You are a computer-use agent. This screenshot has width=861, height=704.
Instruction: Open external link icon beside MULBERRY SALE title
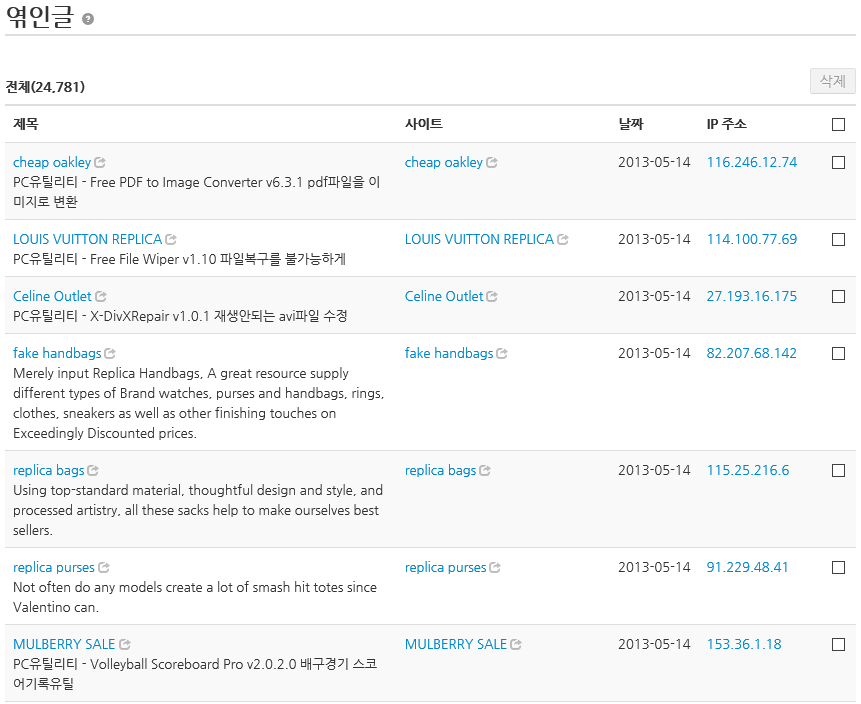click(125, 645)
